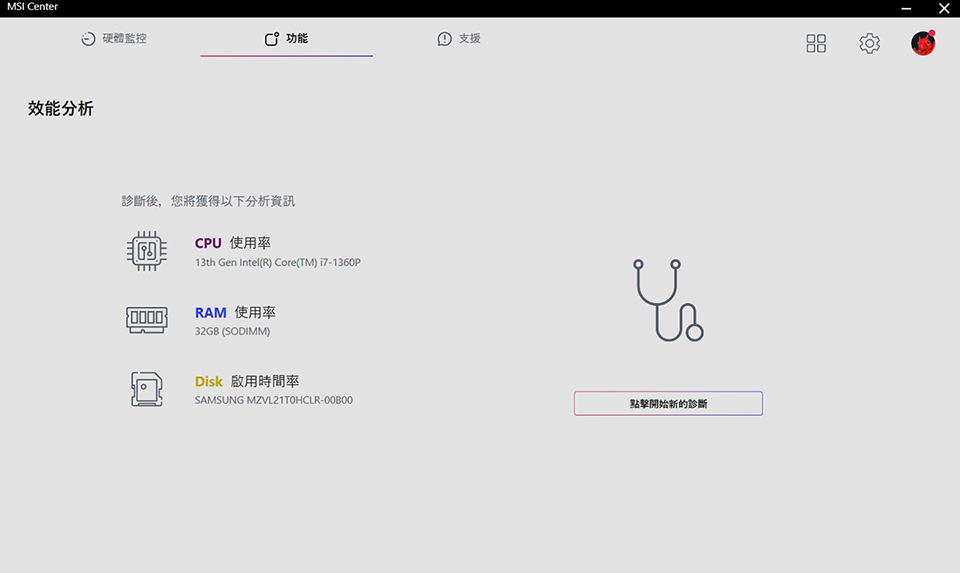Viewport: 960px width, 573px height.
Task: Open the red dragon user avatar
Action: pyautogui.click(x=923, y=43)
